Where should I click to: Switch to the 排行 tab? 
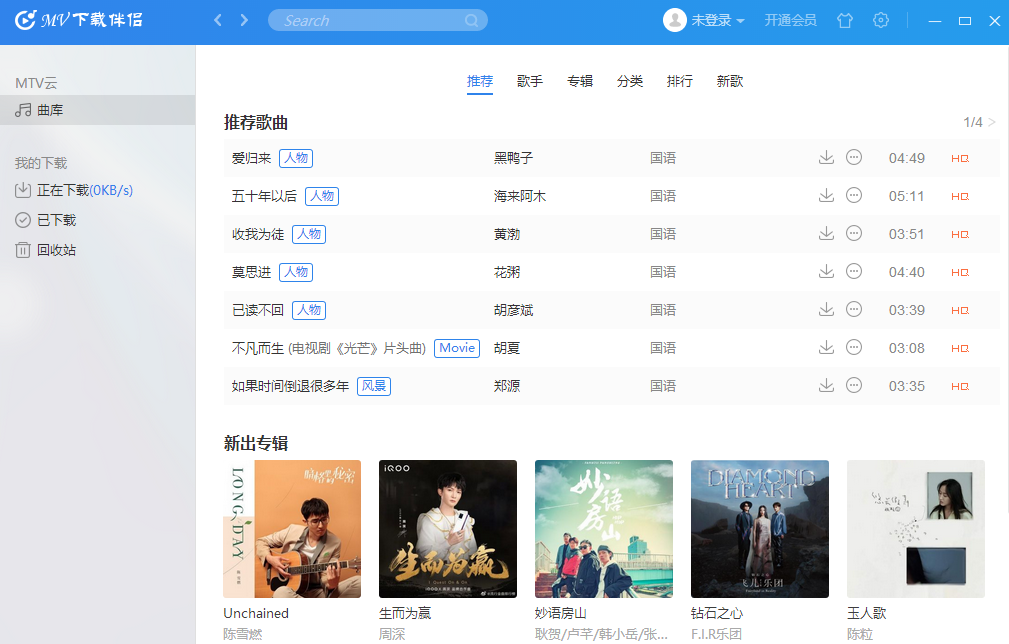pos(680,81)
